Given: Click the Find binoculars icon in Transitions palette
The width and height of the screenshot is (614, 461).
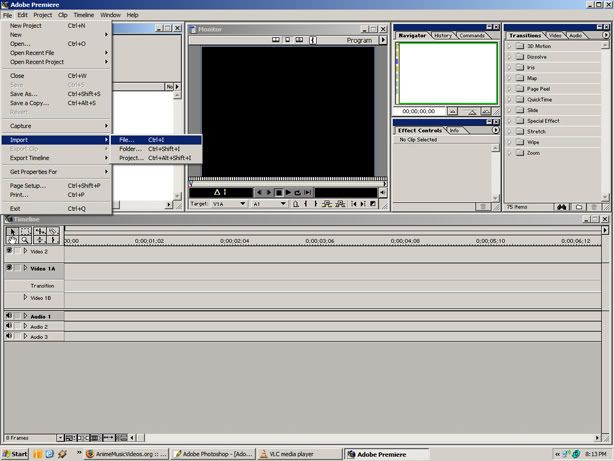Looking at the screenshot, I should pyautogui.click(x=562, y=207).
